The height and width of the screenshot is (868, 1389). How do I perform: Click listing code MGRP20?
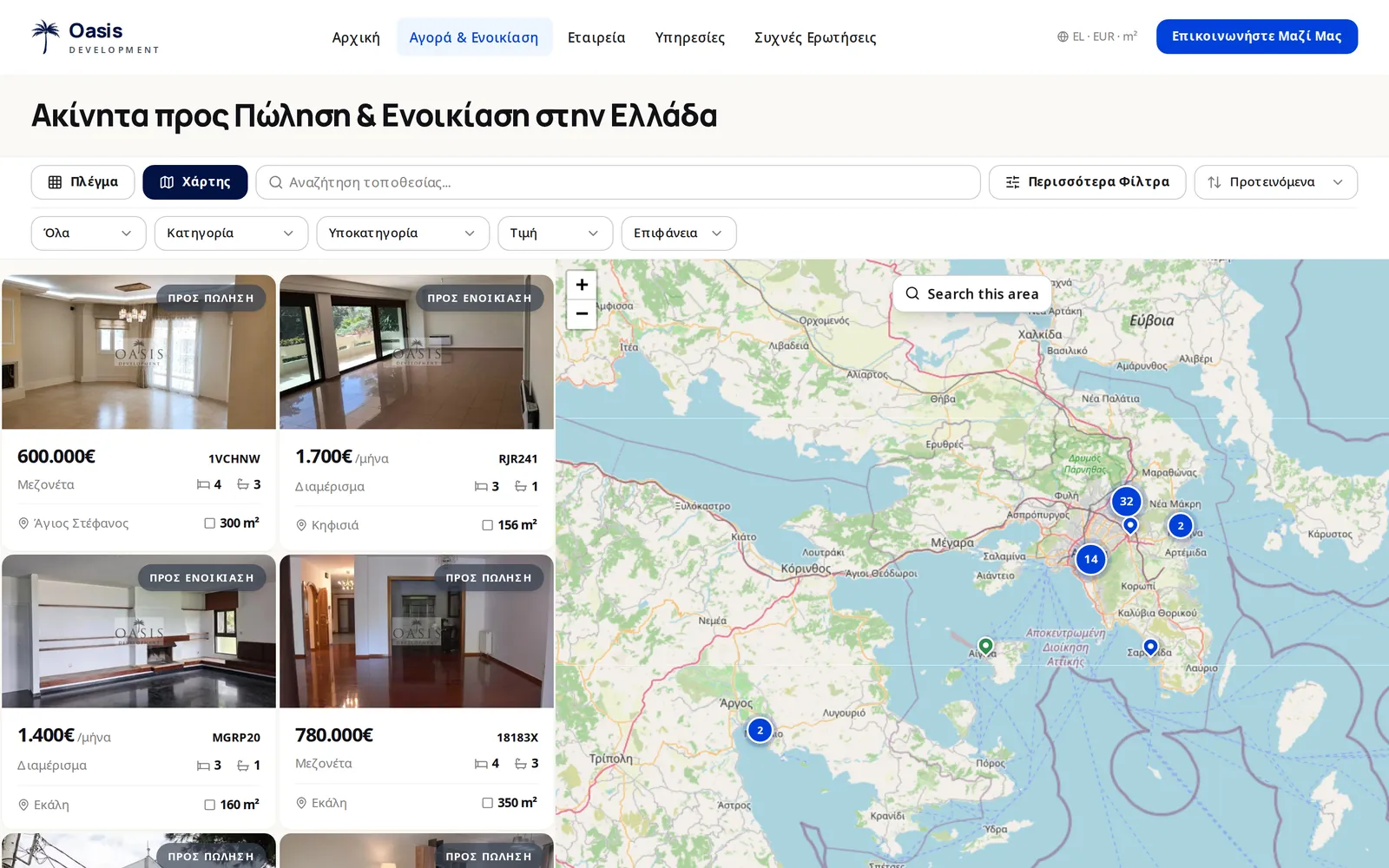236,738
